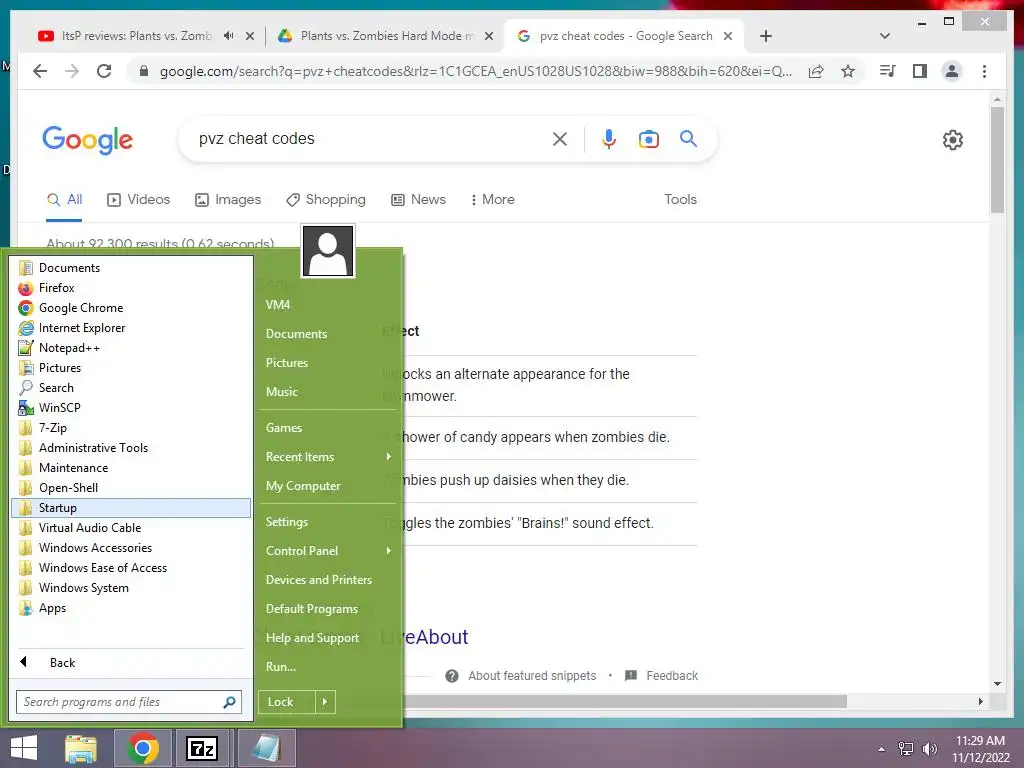Mute the YouTube tab's audio icon

229,36
